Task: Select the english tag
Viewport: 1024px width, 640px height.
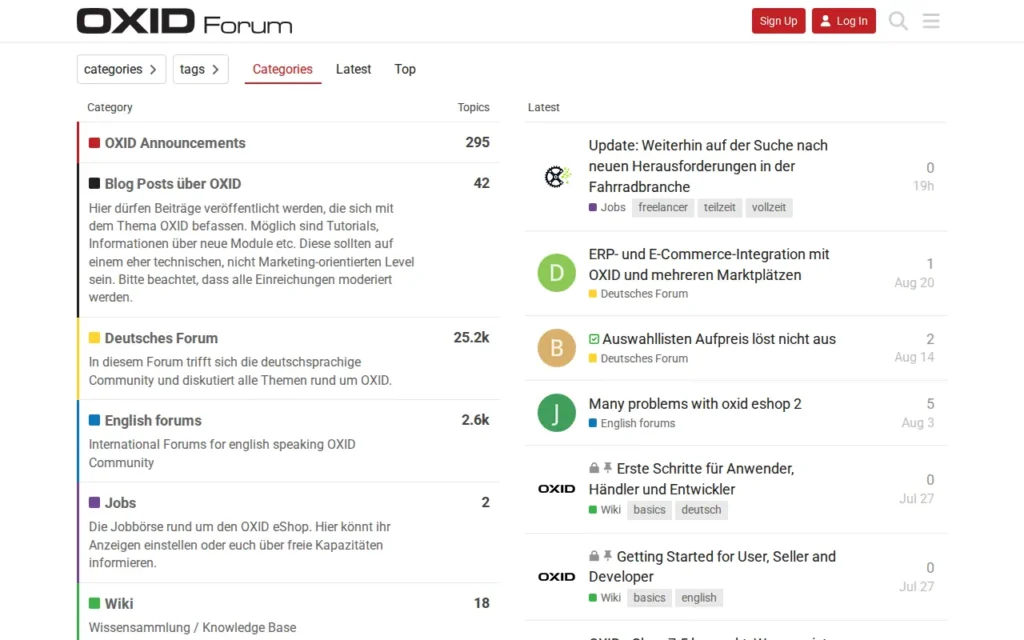Action: tap(699, 598)
